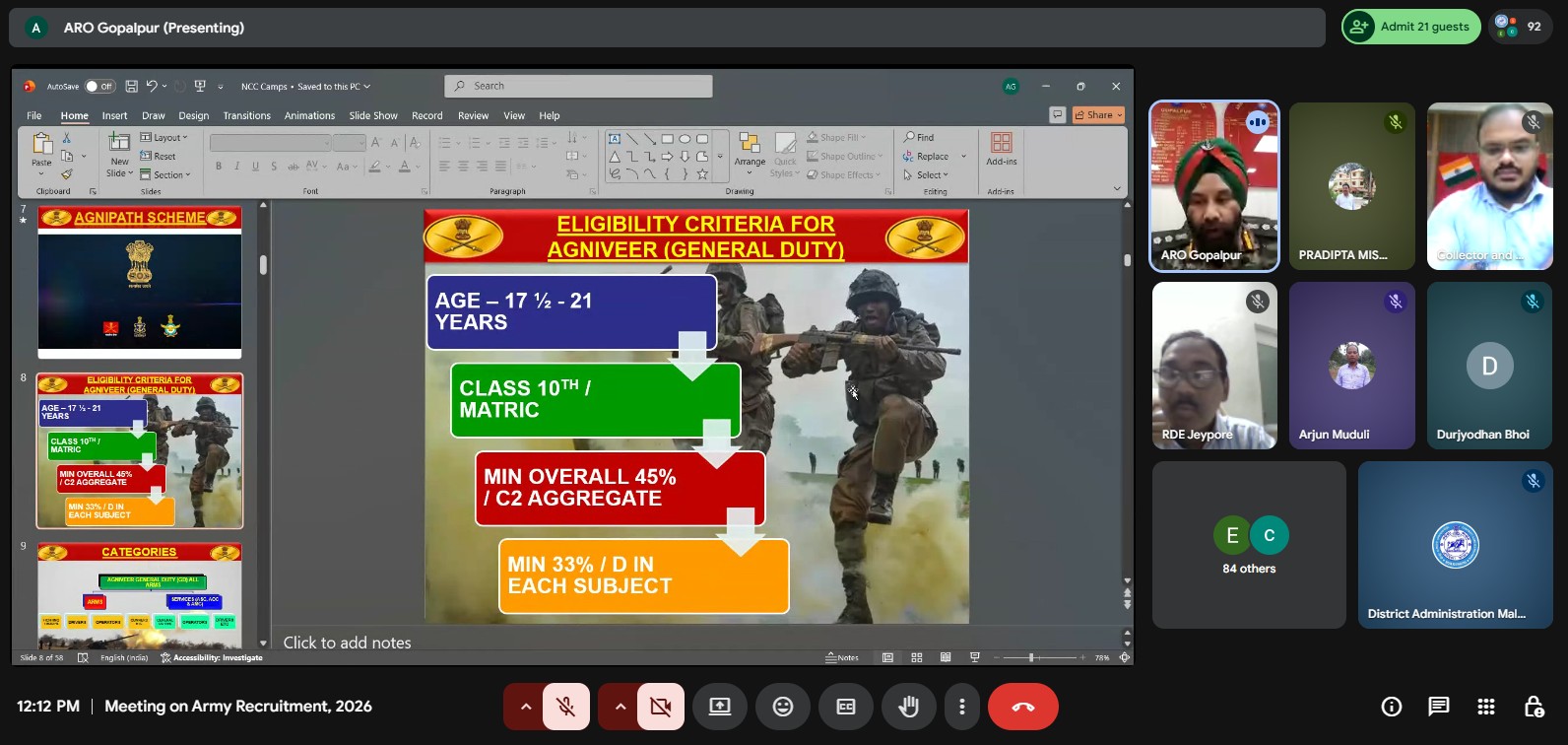Open the Transitions ribbon tab

246,115
